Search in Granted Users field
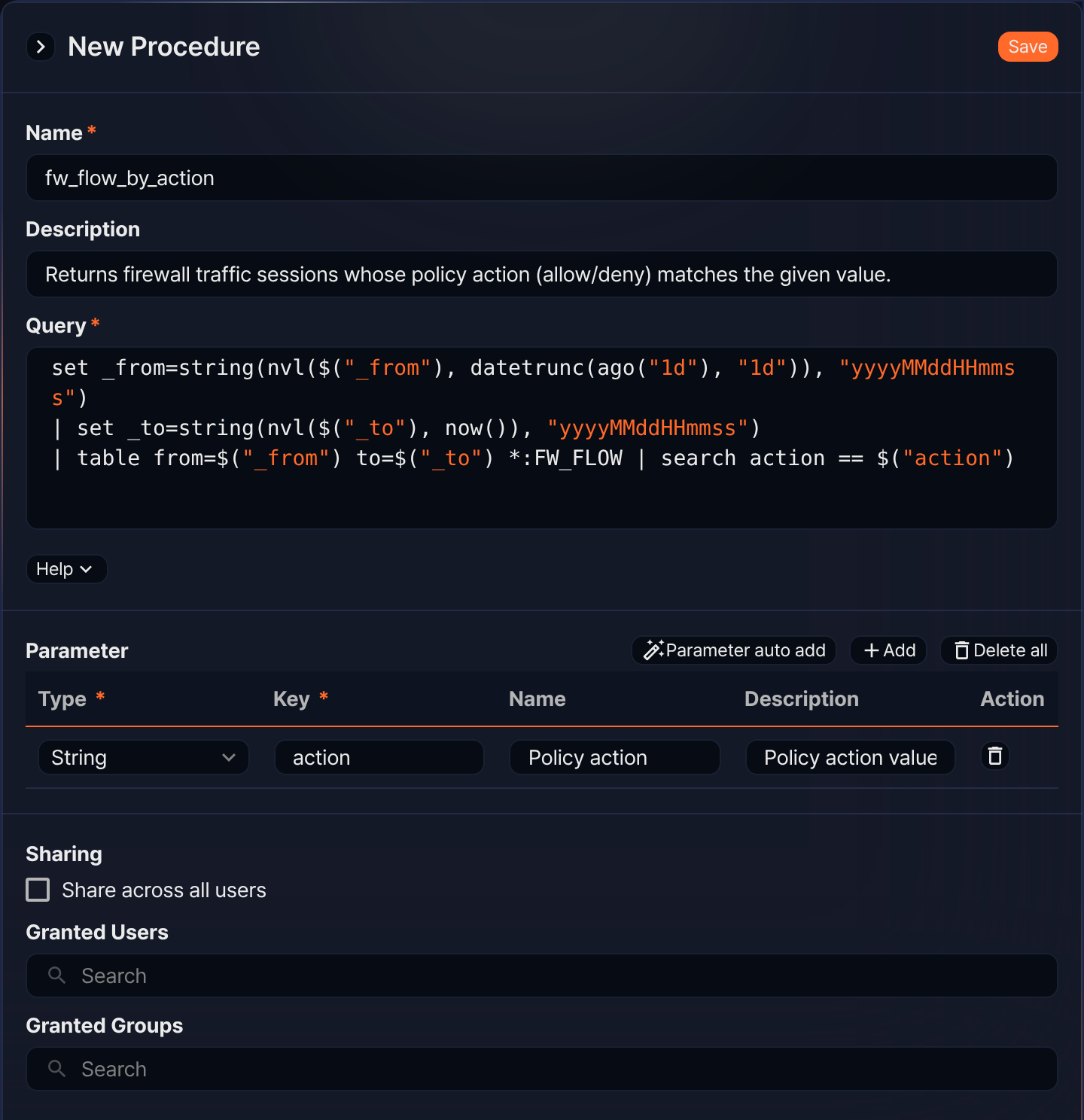1084x1120 pixels. click(x=542, y=975)
